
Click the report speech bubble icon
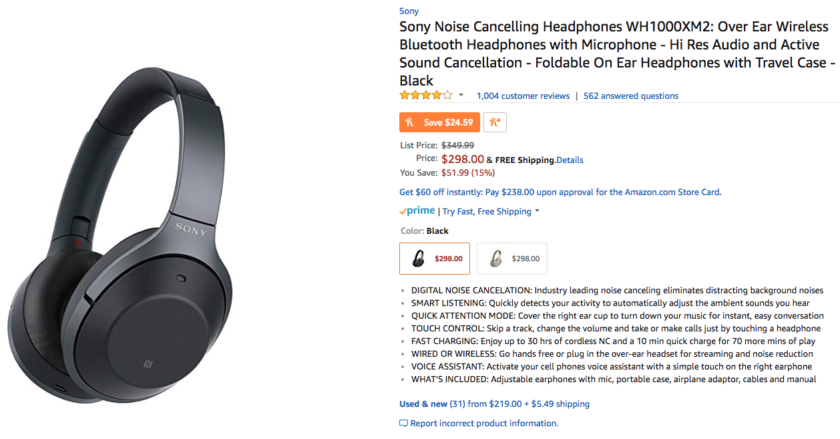(x=403, y=424)
